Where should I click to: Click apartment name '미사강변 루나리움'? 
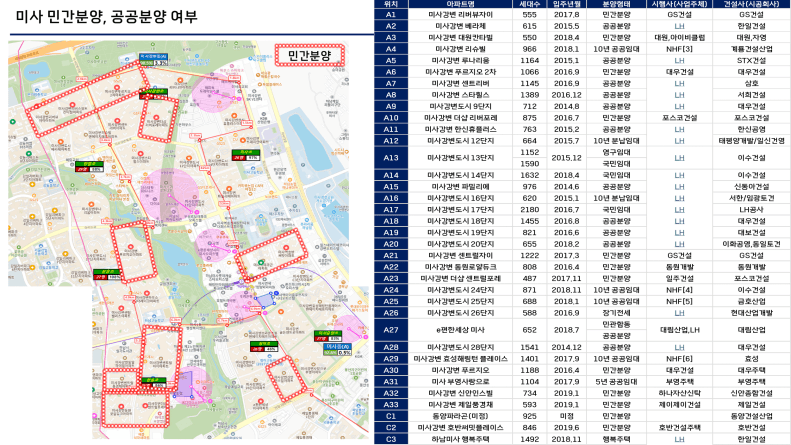[x=460, y=61]
